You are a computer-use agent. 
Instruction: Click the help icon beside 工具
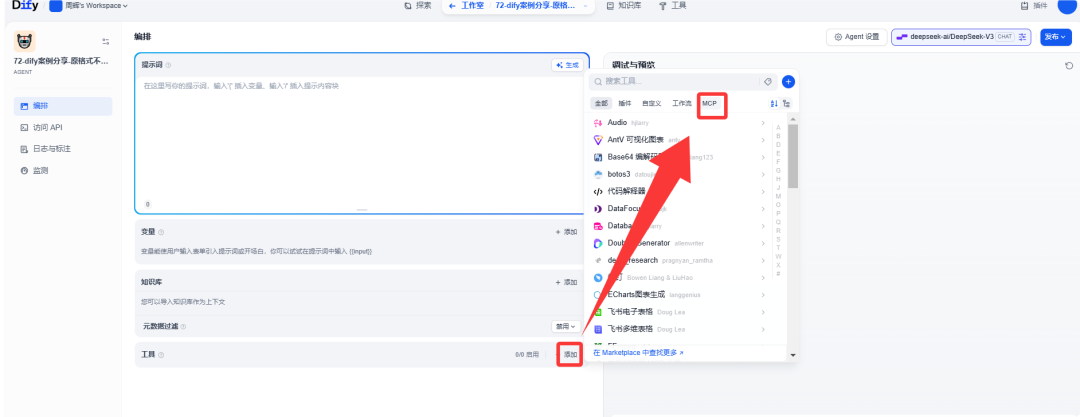tap(161, 355)
